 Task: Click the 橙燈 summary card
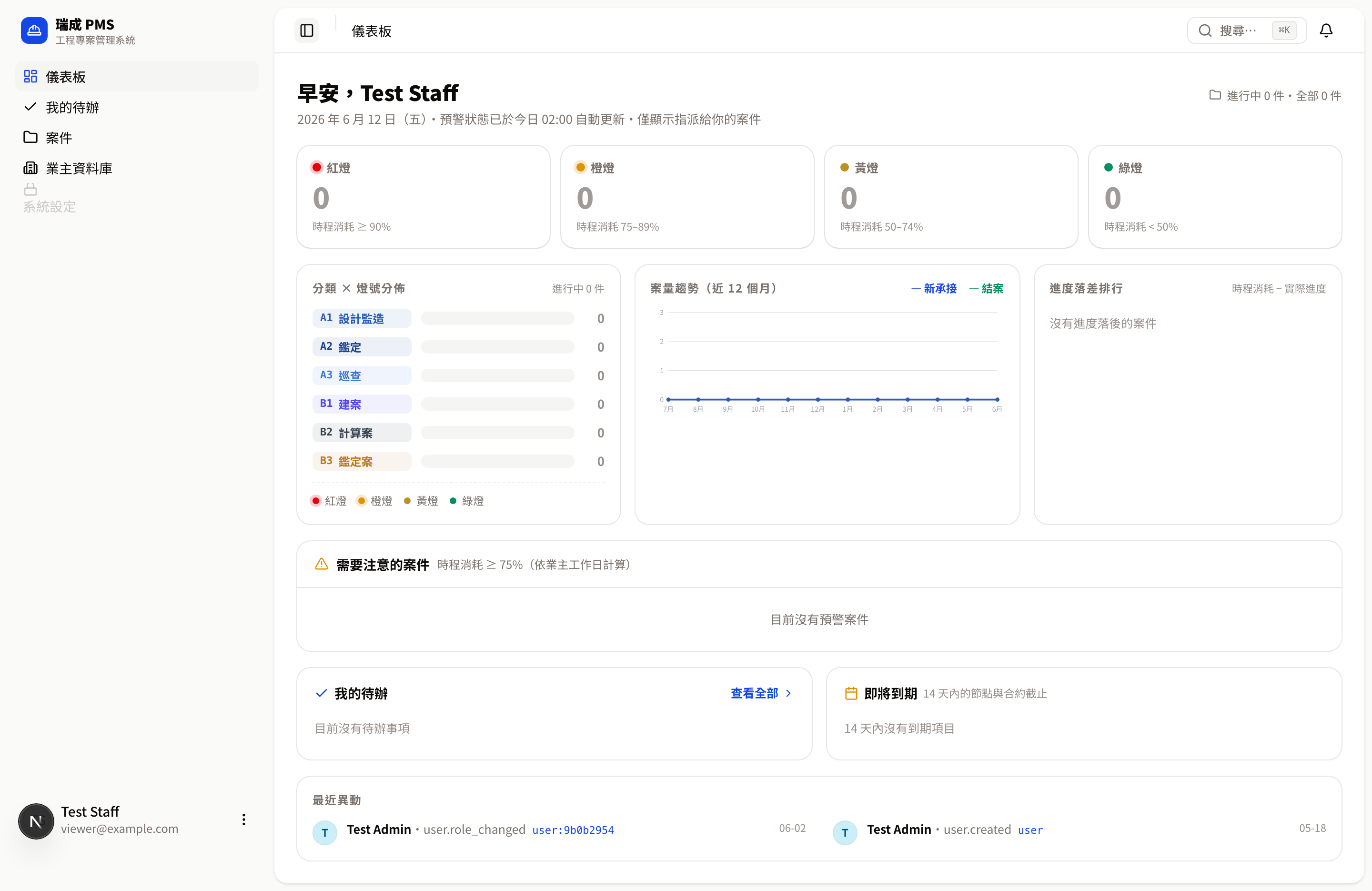click(x=687, y=197)
